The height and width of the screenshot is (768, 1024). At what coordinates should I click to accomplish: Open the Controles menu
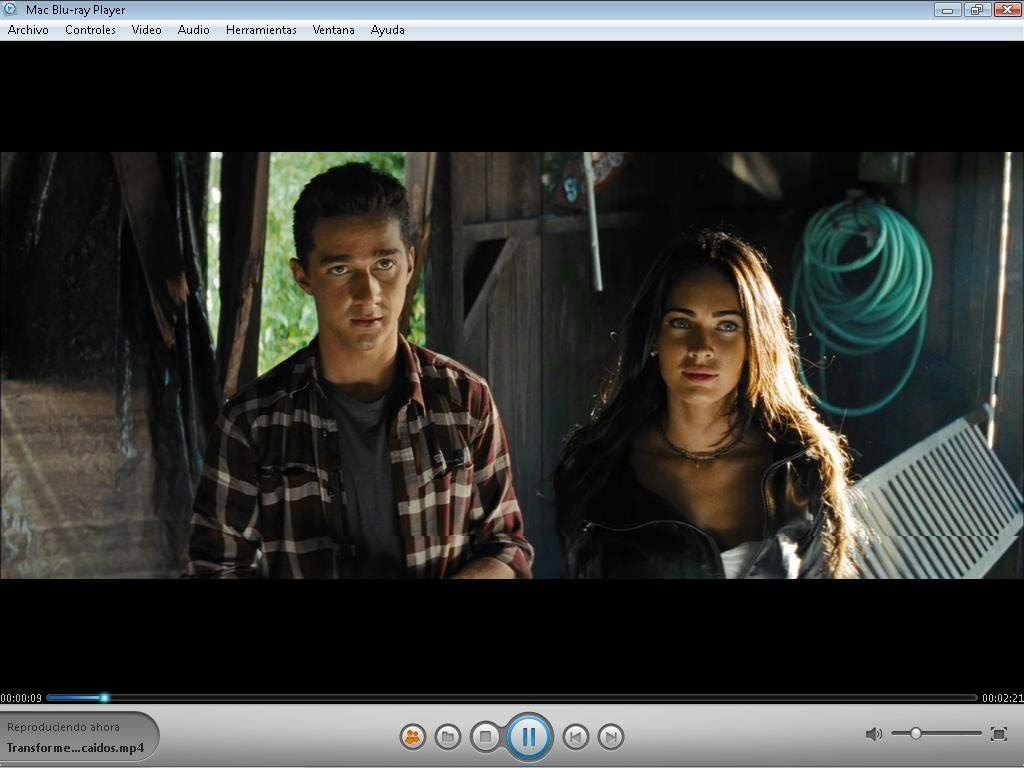[x=90, y=30]
